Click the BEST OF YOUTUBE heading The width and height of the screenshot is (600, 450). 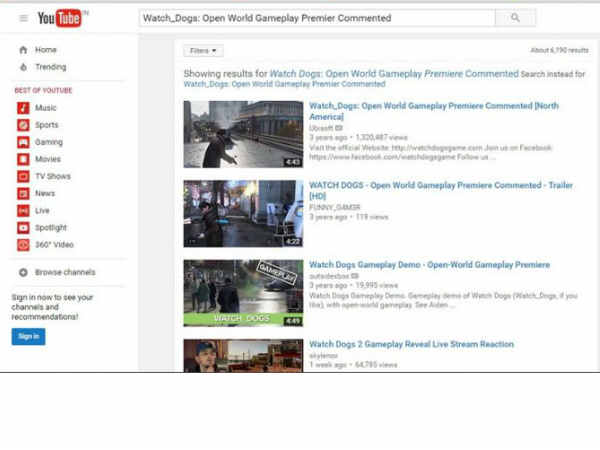(x=43, y=91)
